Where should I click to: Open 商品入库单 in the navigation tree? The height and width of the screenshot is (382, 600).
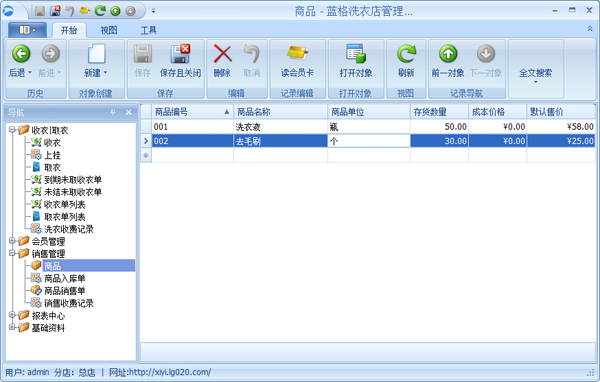[x=64, y=278]
